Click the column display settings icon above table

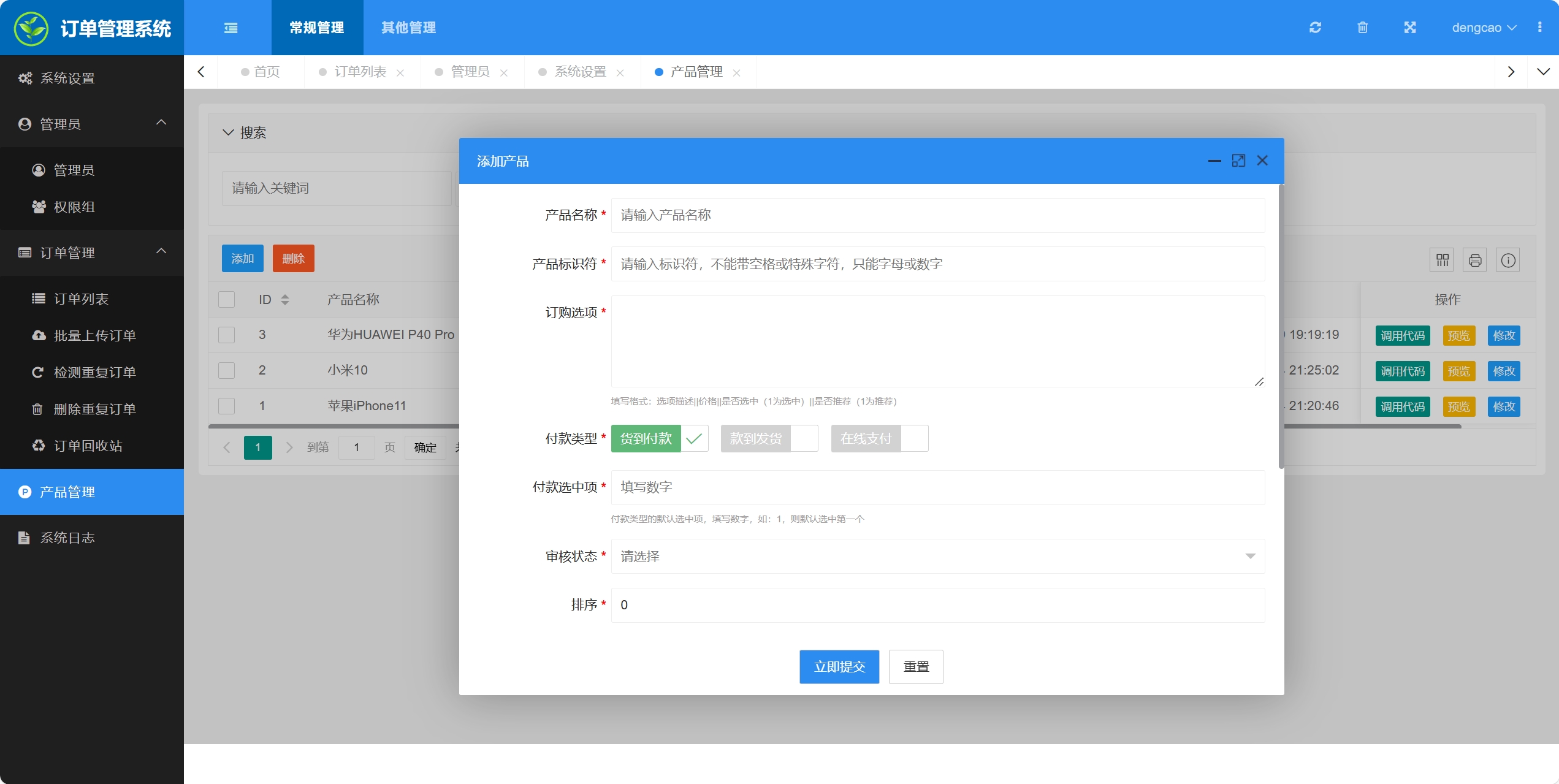tap(1441, 260)
